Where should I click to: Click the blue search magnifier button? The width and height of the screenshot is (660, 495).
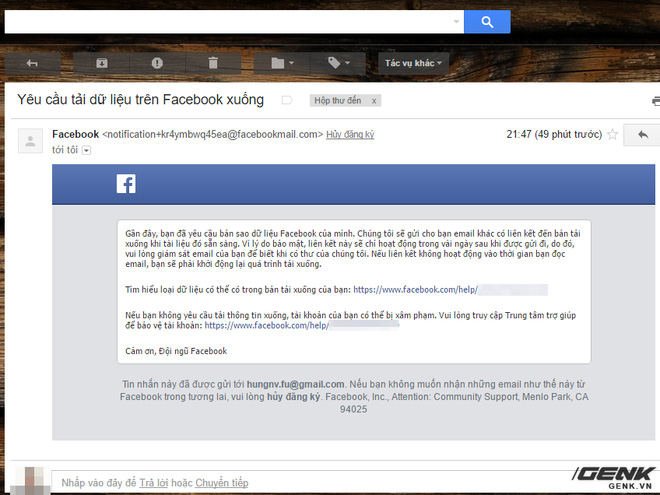(x=487, y=22)
